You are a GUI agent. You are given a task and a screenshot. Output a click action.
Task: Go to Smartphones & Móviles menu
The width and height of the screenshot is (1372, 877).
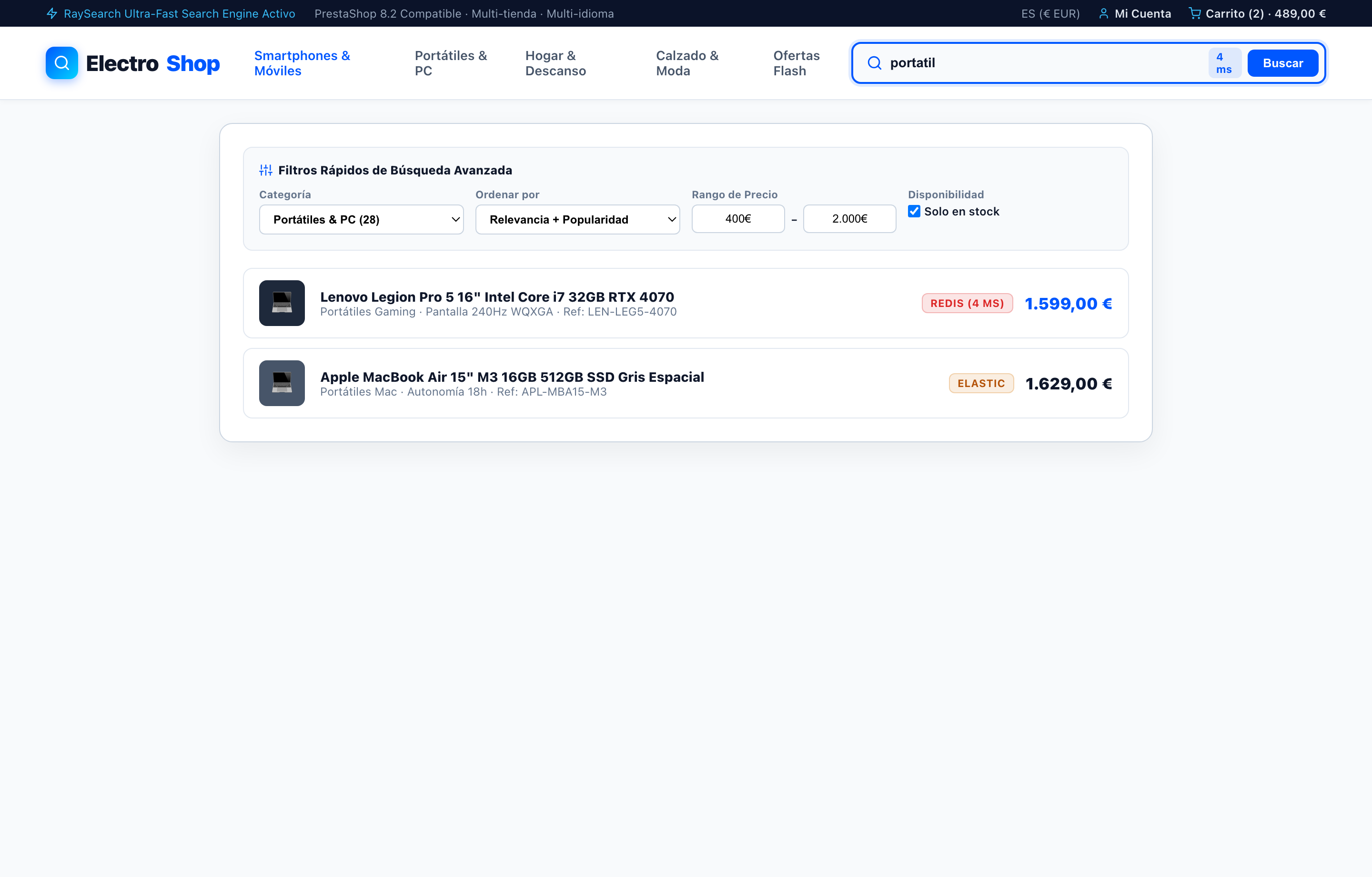(302, 63)
